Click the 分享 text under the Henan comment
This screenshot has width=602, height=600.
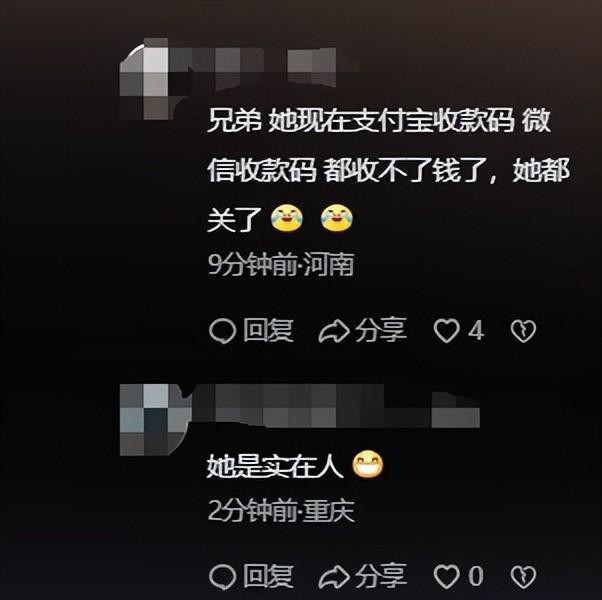380,330
